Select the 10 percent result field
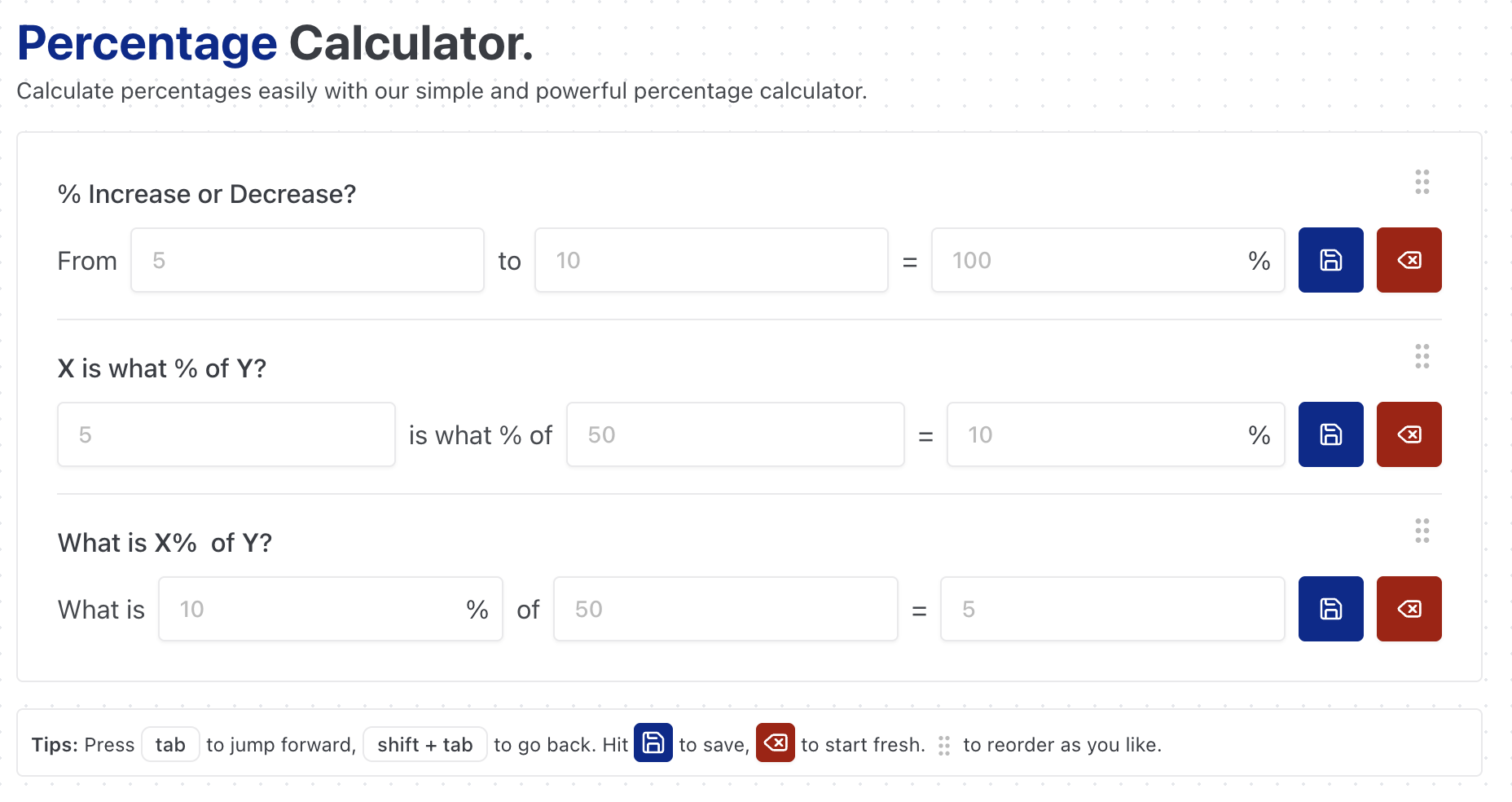 click(x=1115, y=434)
